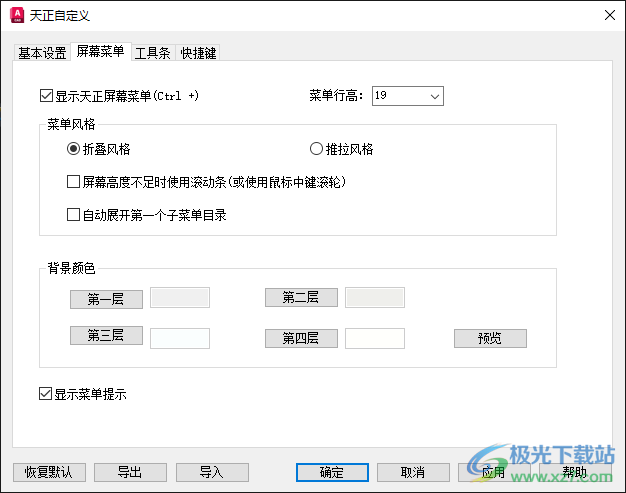Pick the fourth layer color swatch
Viewport: 626px width, 493px height.
(x=375, y=339)
